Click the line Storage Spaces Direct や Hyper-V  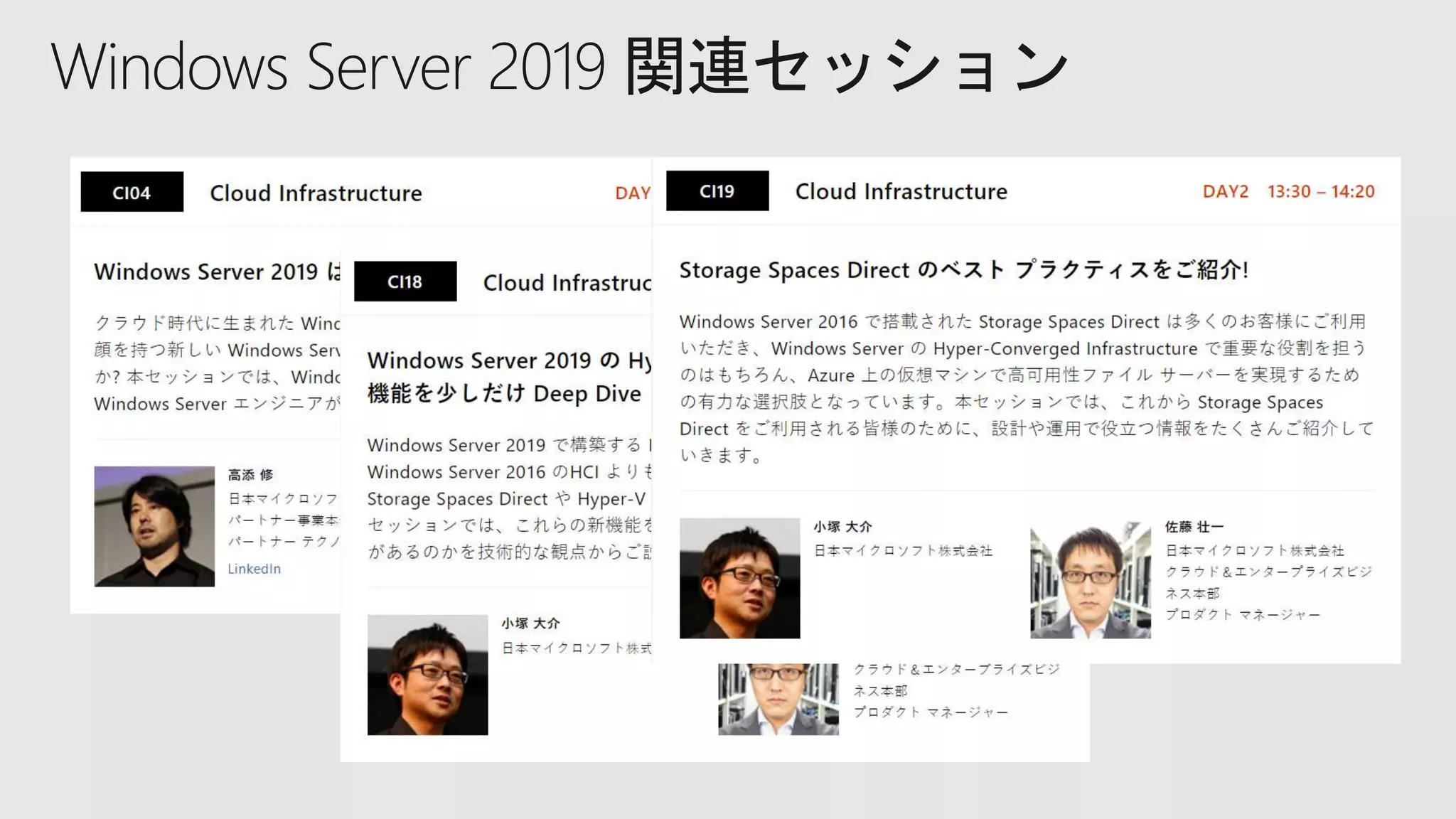[506, 499]
